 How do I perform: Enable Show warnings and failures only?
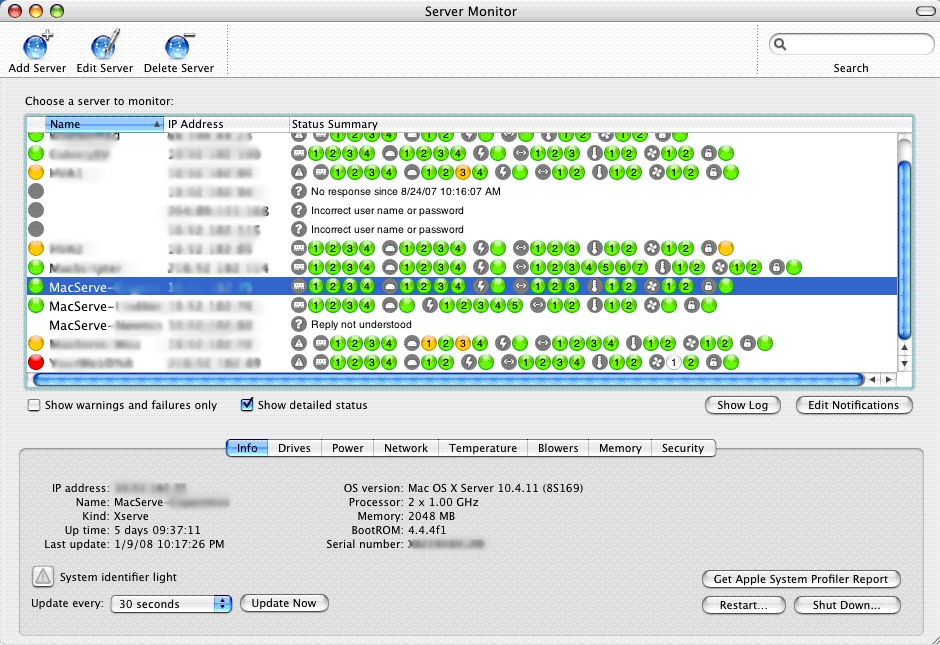(34, 405)
